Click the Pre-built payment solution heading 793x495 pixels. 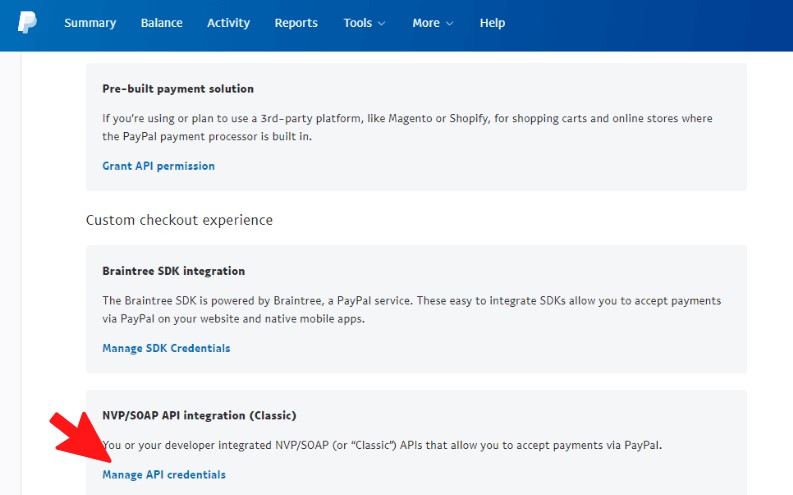[178, 89]
